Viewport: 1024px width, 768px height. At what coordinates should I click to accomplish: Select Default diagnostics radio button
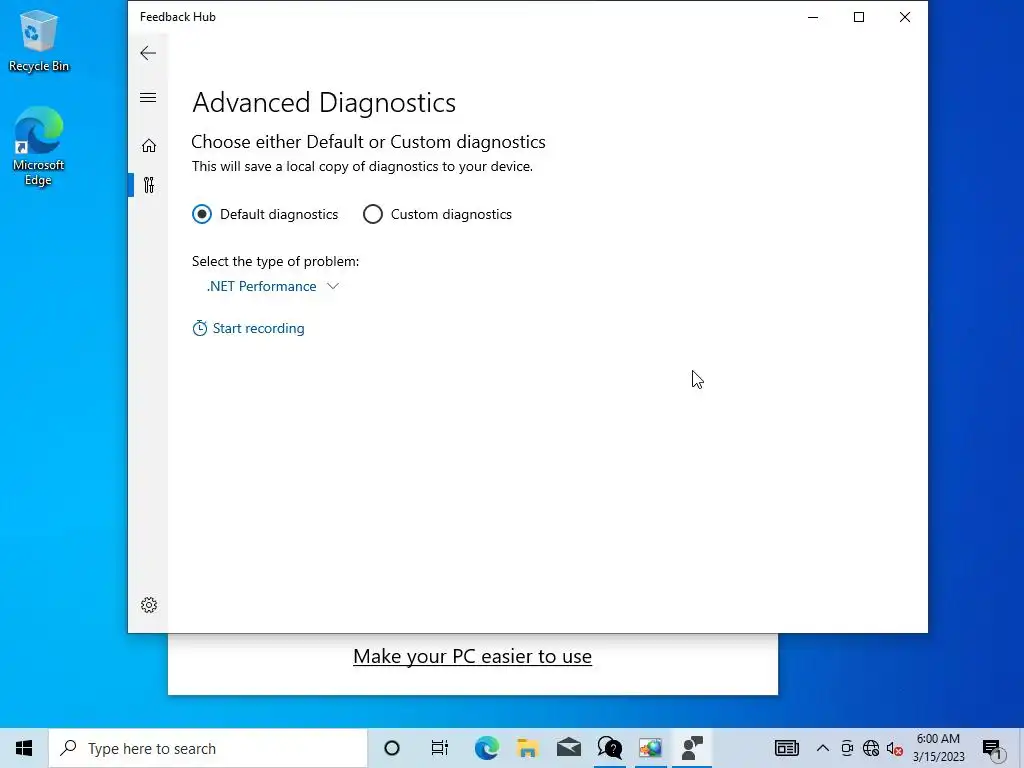coord(202,214)
